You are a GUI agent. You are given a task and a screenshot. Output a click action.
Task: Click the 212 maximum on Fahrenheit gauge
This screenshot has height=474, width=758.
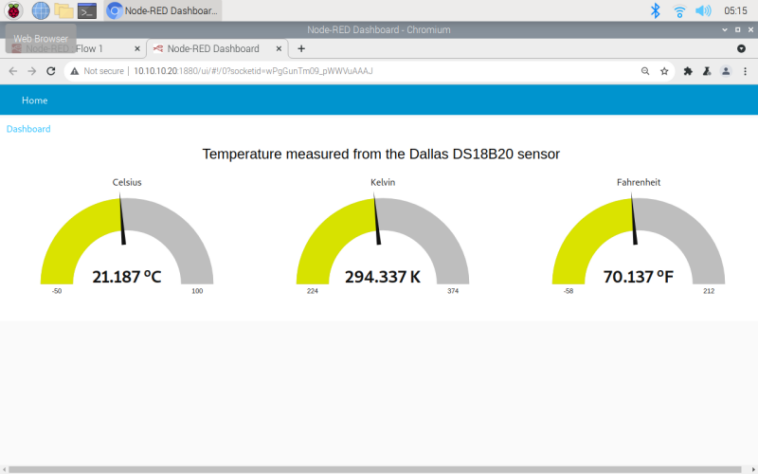point(708,291)
